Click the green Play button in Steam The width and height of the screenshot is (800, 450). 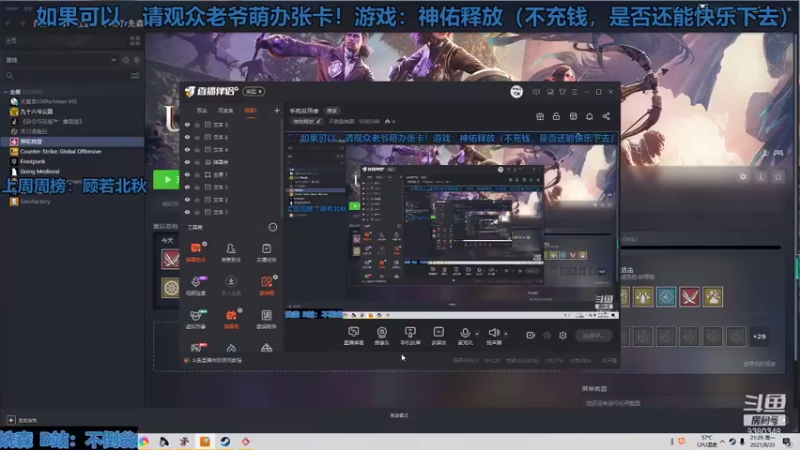point(167,180)
